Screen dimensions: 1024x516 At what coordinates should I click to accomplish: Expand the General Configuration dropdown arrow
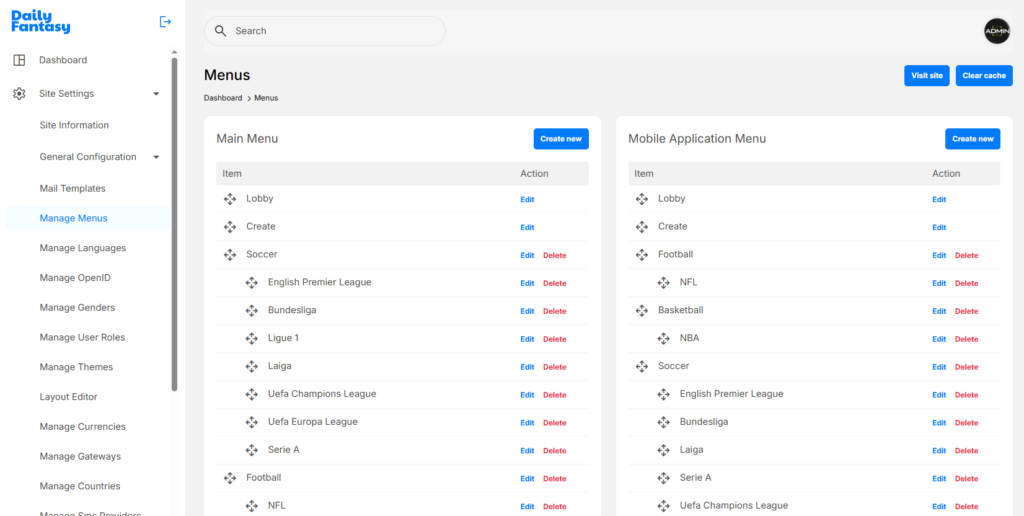click(156, 157)
